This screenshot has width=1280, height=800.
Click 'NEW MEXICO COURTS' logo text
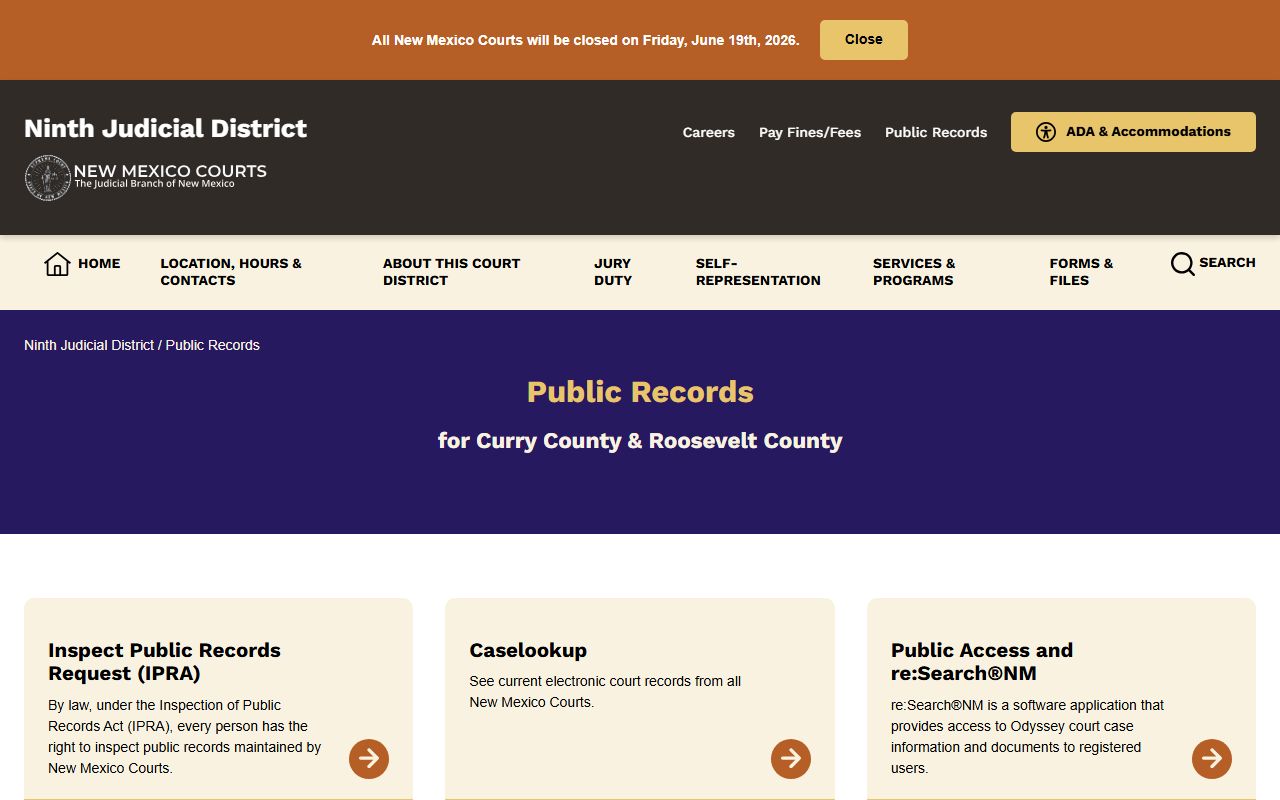170,171
